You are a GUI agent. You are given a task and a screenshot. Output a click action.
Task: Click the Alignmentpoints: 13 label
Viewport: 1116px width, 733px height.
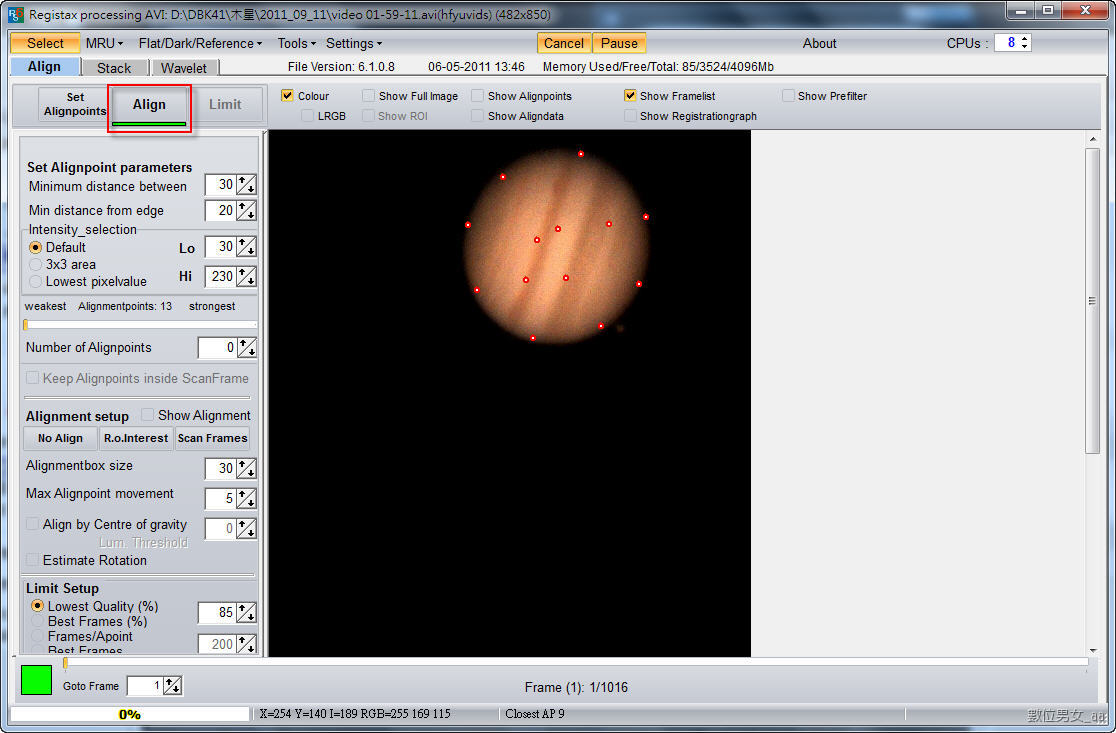pos(125,306)
